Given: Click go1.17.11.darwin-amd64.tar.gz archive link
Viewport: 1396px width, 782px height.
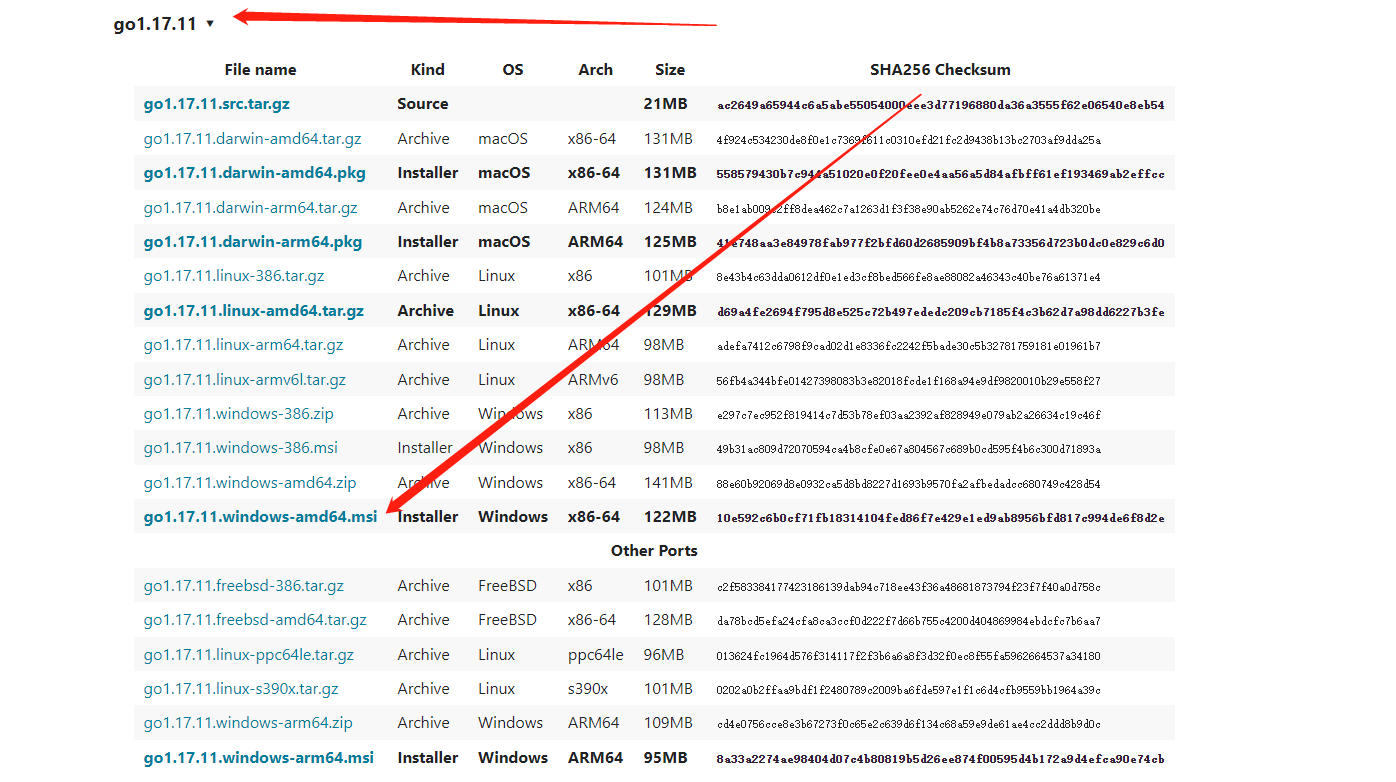Looking at the screenshot, I should click(x=252, y=139).
